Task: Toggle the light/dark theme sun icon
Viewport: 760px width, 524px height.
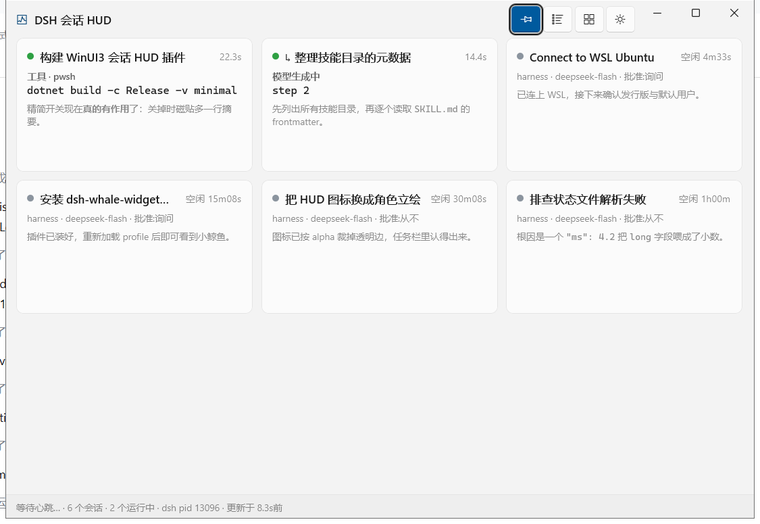Action: pyautogui.click(x=620, y=19)
